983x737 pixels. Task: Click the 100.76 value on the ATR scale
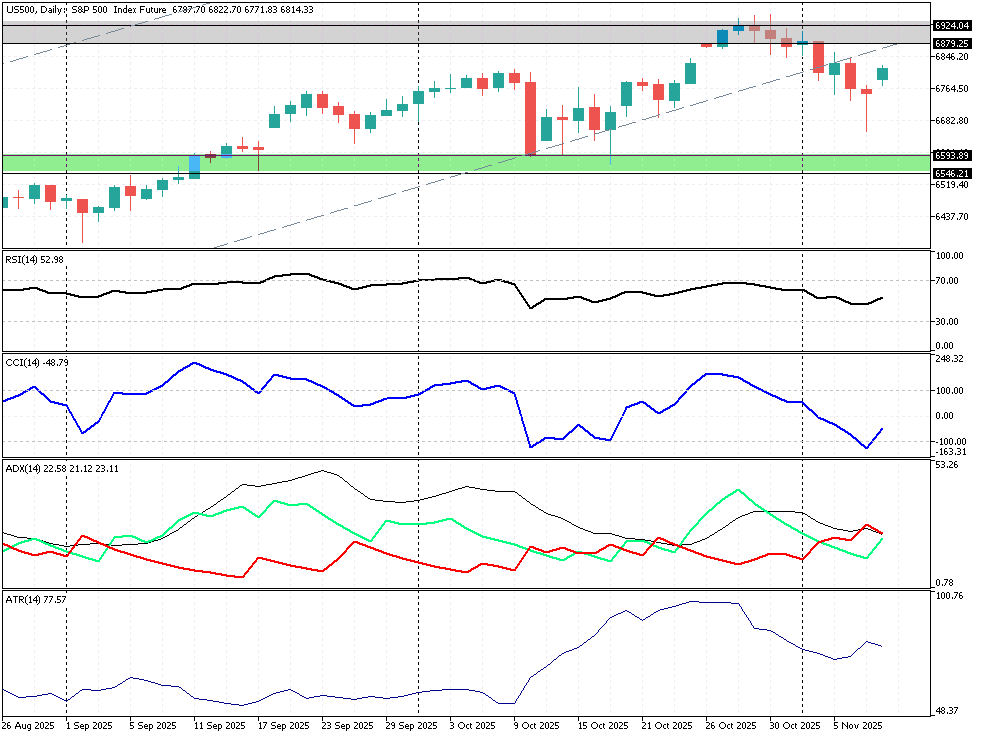point(948,596)
